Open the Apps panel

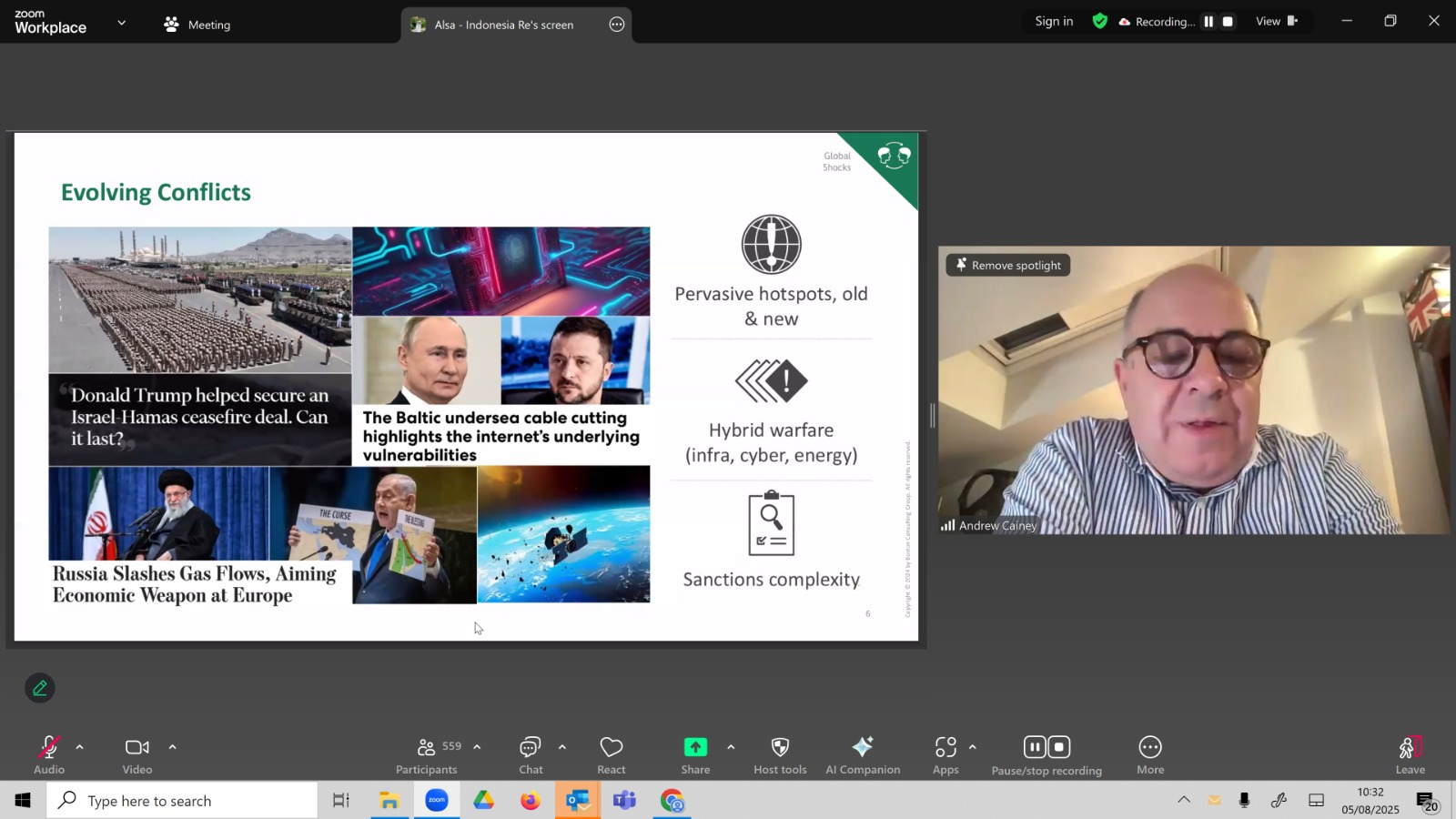click(945, 755)
